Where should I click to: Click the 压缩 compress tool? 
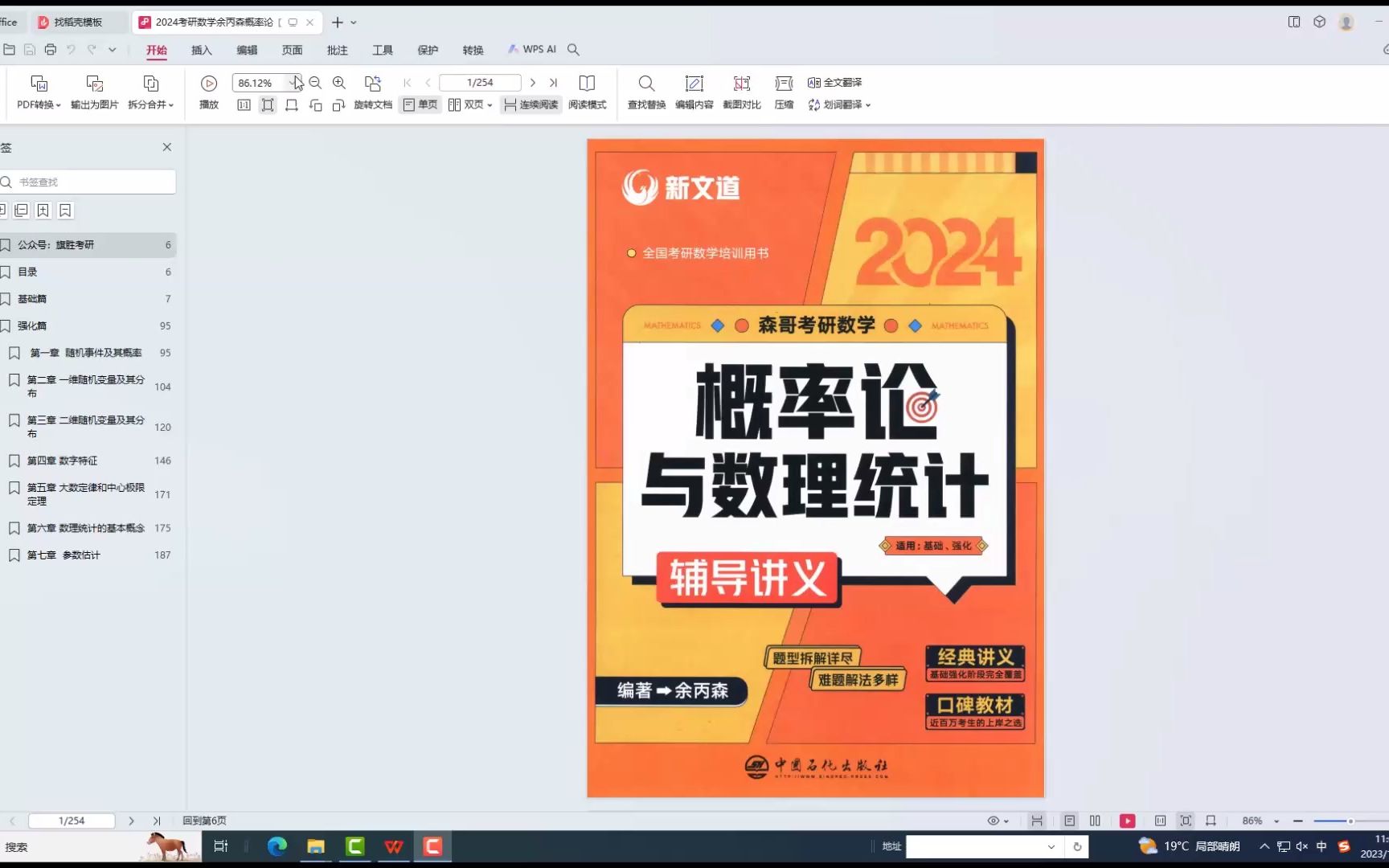[x=784, y=92]
